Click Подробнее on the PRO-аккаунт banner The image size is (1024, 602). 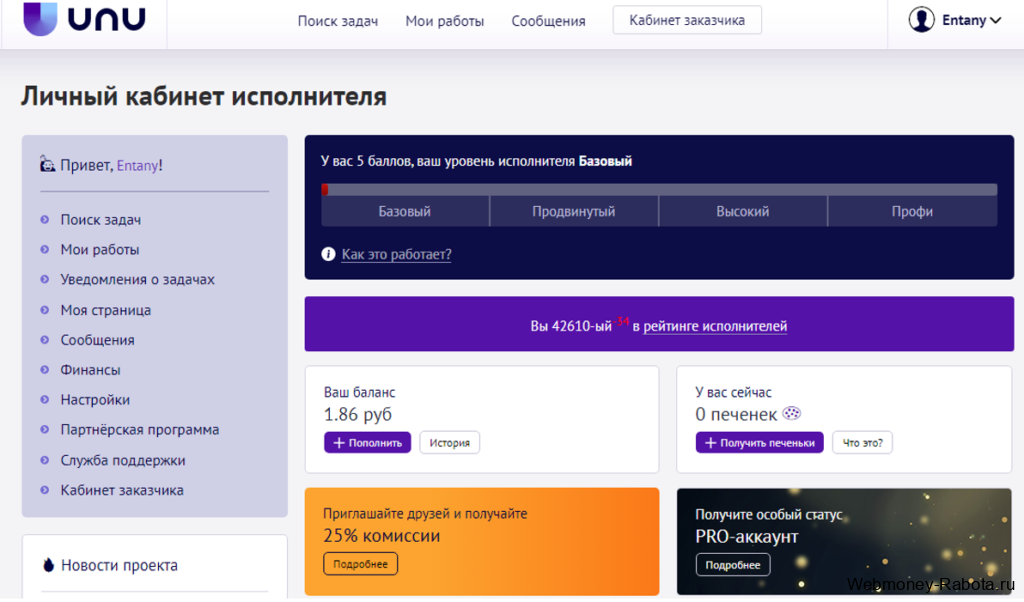[x=733, y=565]
